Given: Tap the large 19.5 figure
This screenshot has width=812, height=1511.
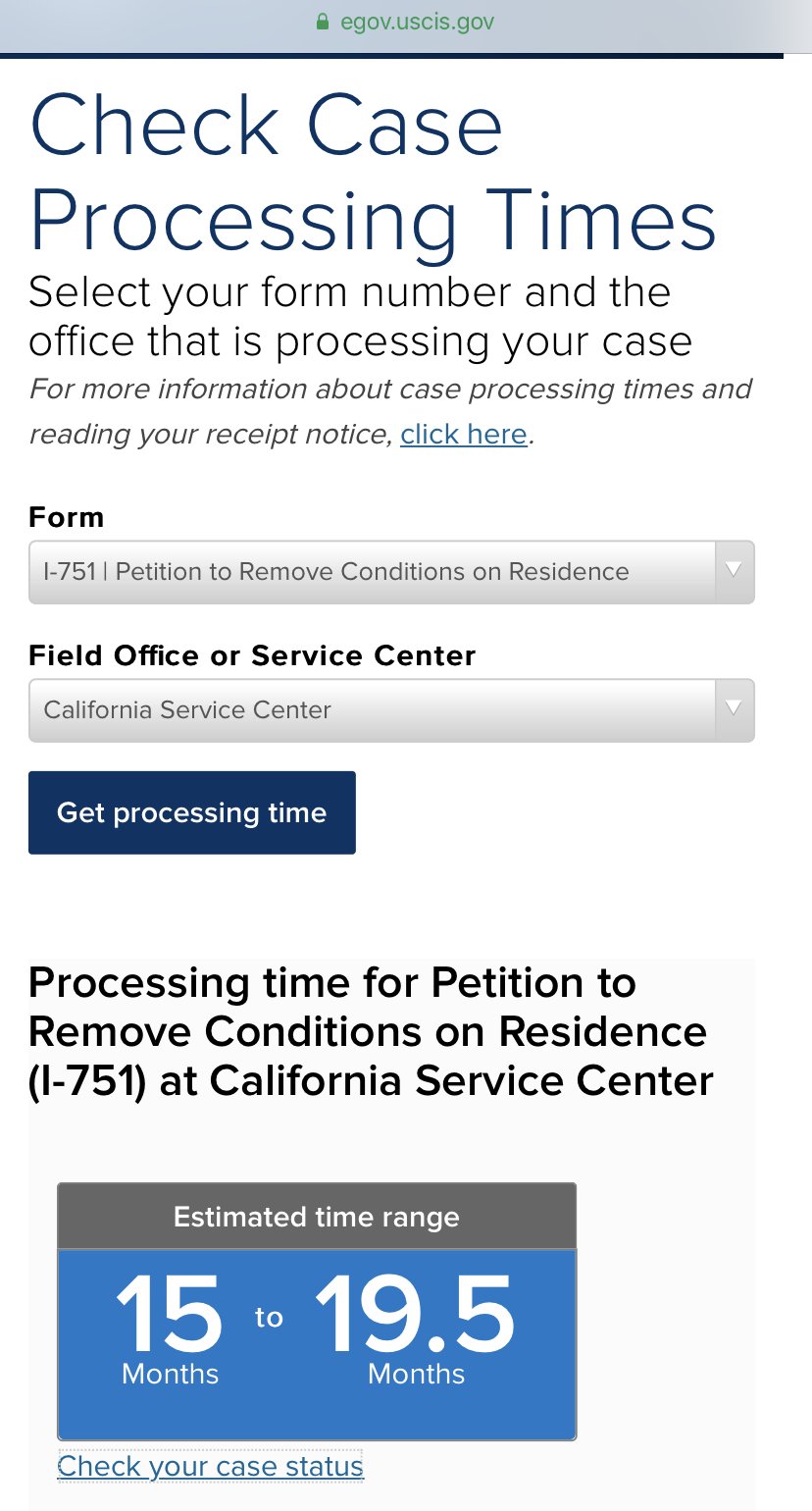Looking at the screenshot, I should coord(415,1314).
